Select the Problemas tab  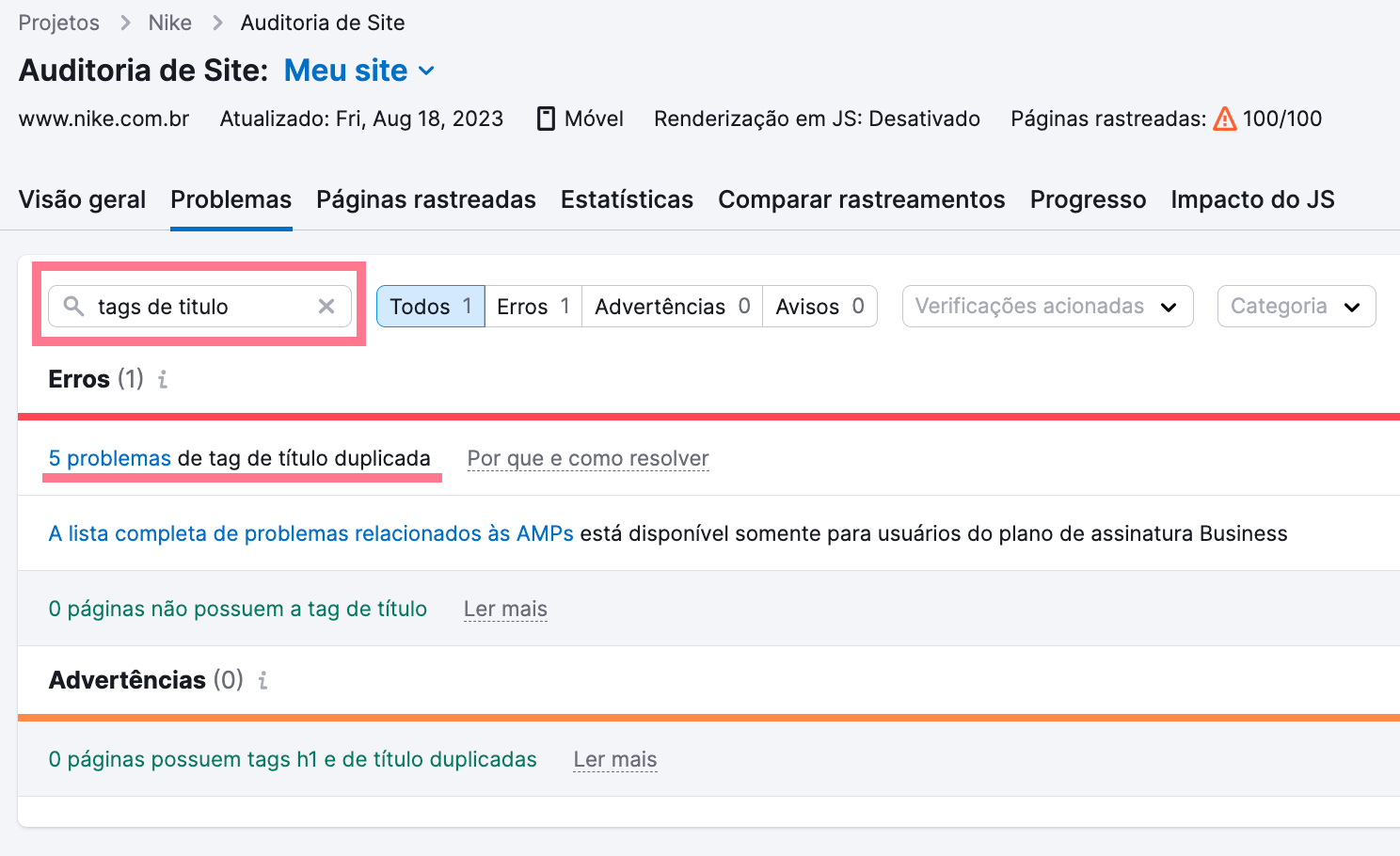click(231, 199)
